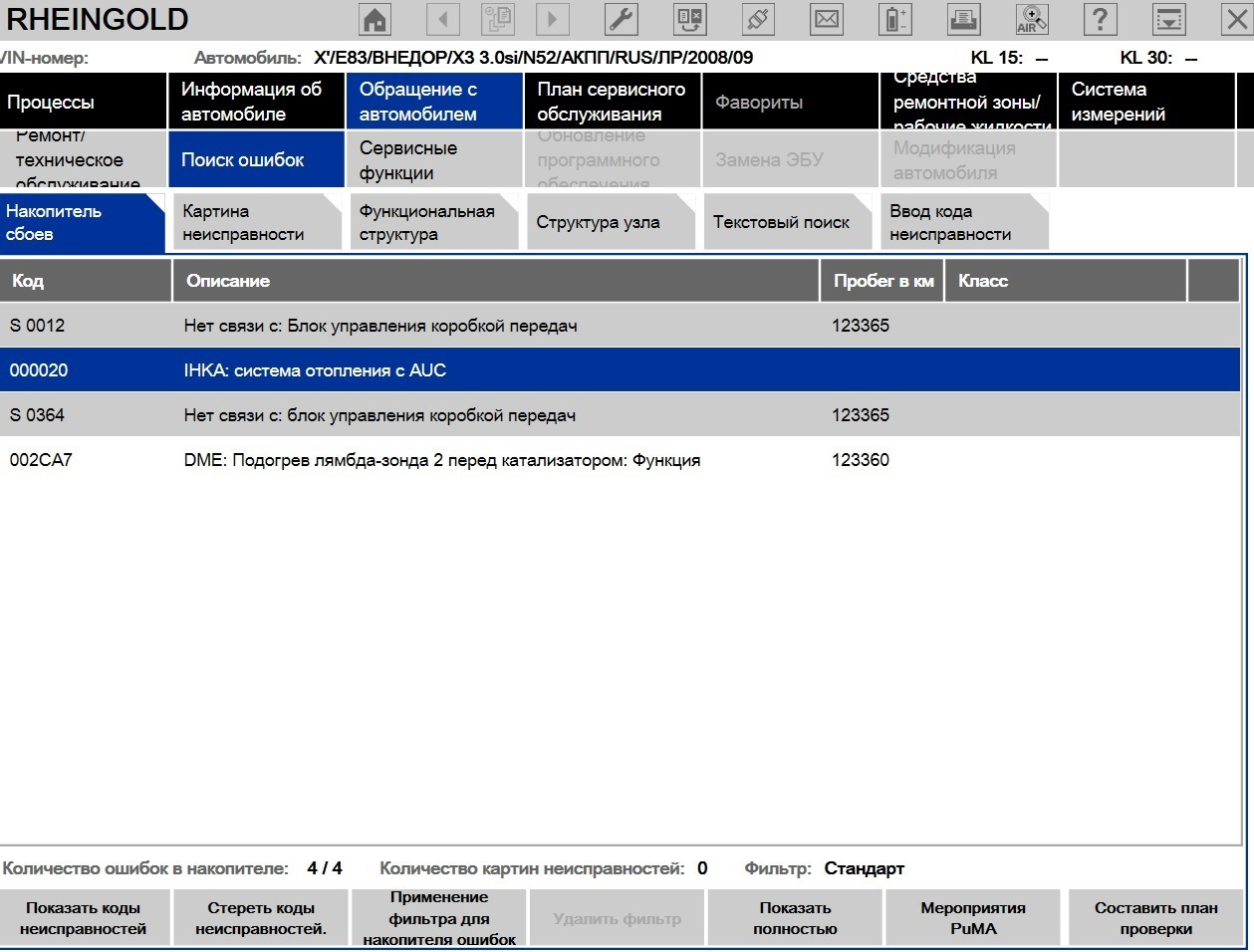Select the Поиск ошибок submenu
This screenshot has width=1254, height=952.
coord(256,159)
